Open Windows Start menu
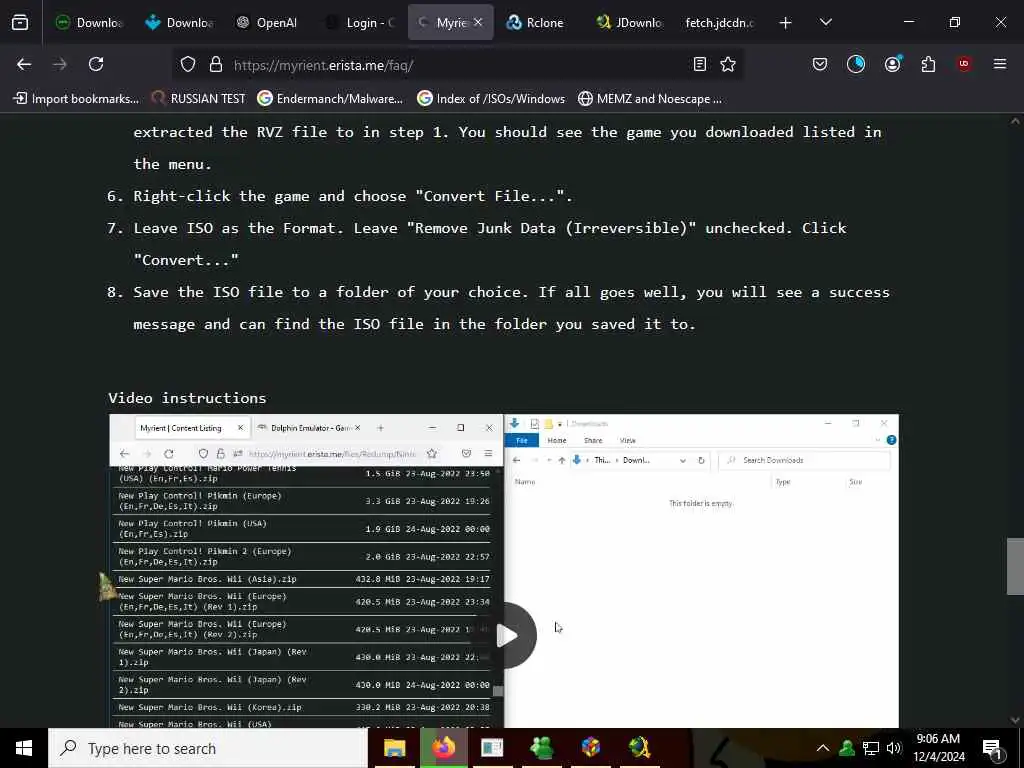This screenshot has height=768, width=1024. pyautogui.click(x=24, y=748)
